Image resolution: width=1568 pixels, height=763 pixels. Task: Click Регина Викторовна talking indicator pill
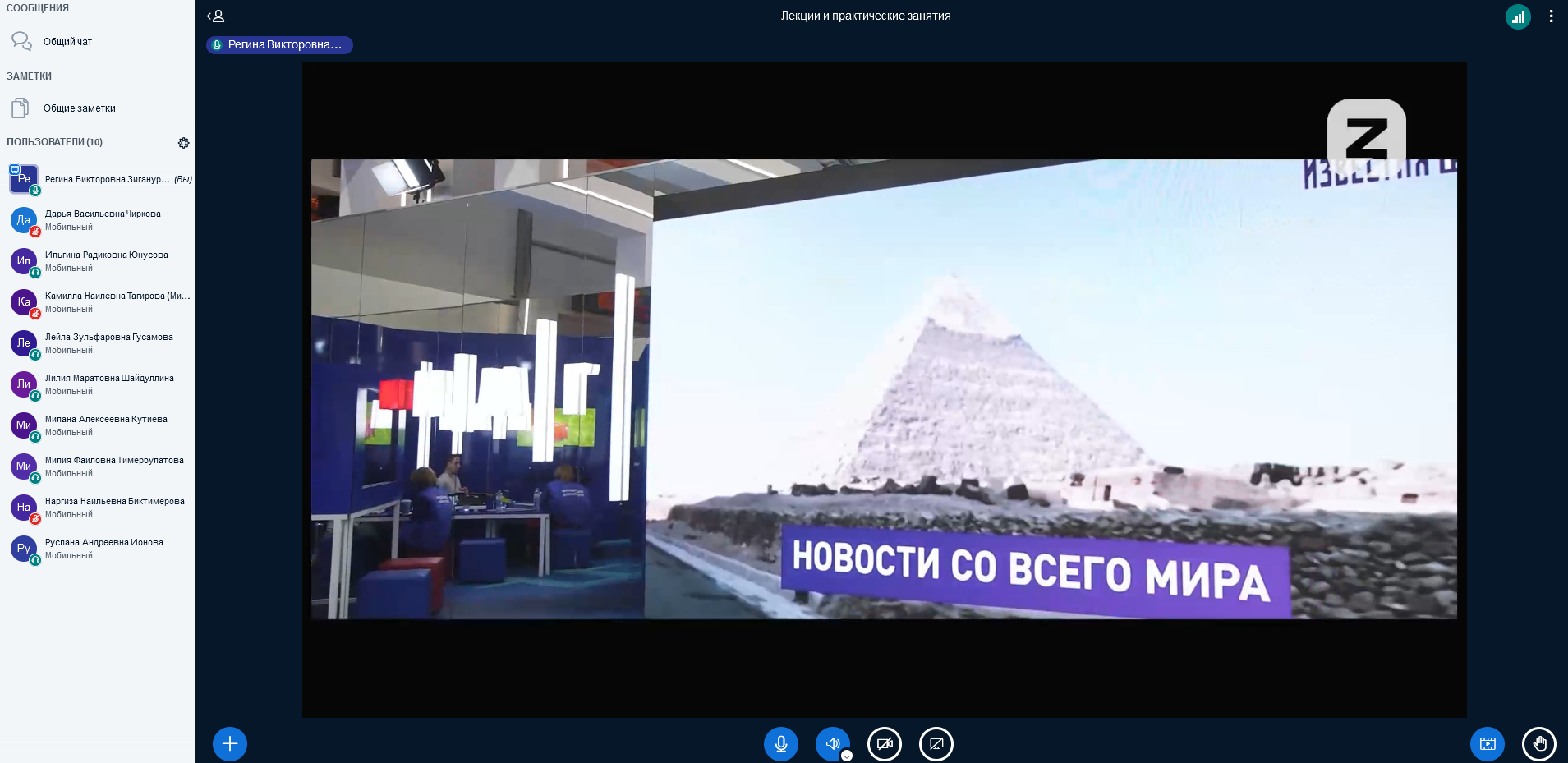tap(279, 45)
